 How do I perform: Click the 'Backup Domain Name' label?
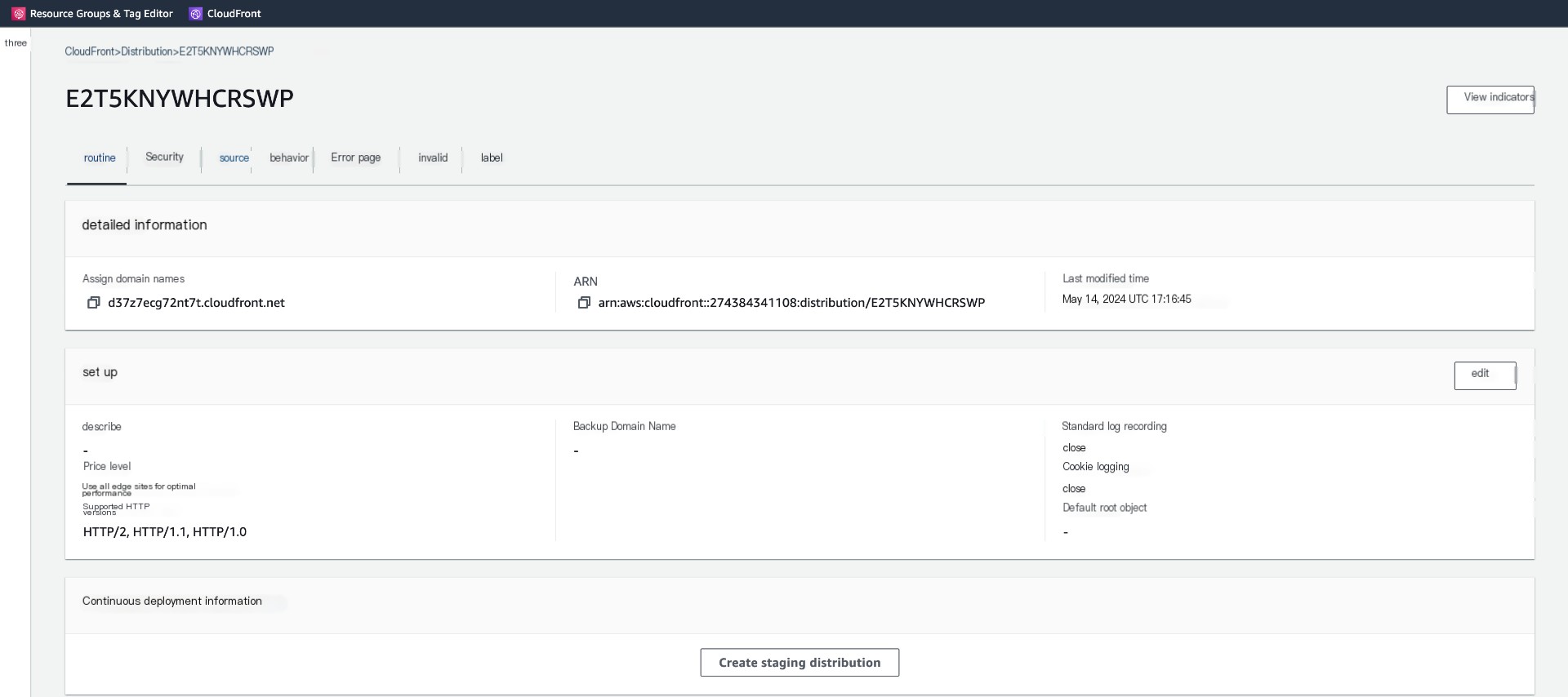(x=625, y=427)
